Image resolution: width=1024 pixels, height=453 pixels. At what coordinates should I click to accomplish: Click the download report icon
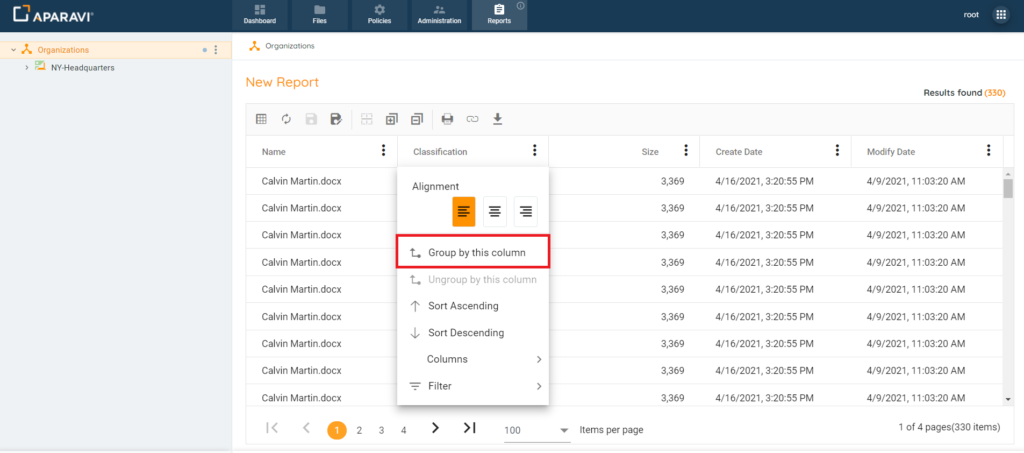(498, 119)
